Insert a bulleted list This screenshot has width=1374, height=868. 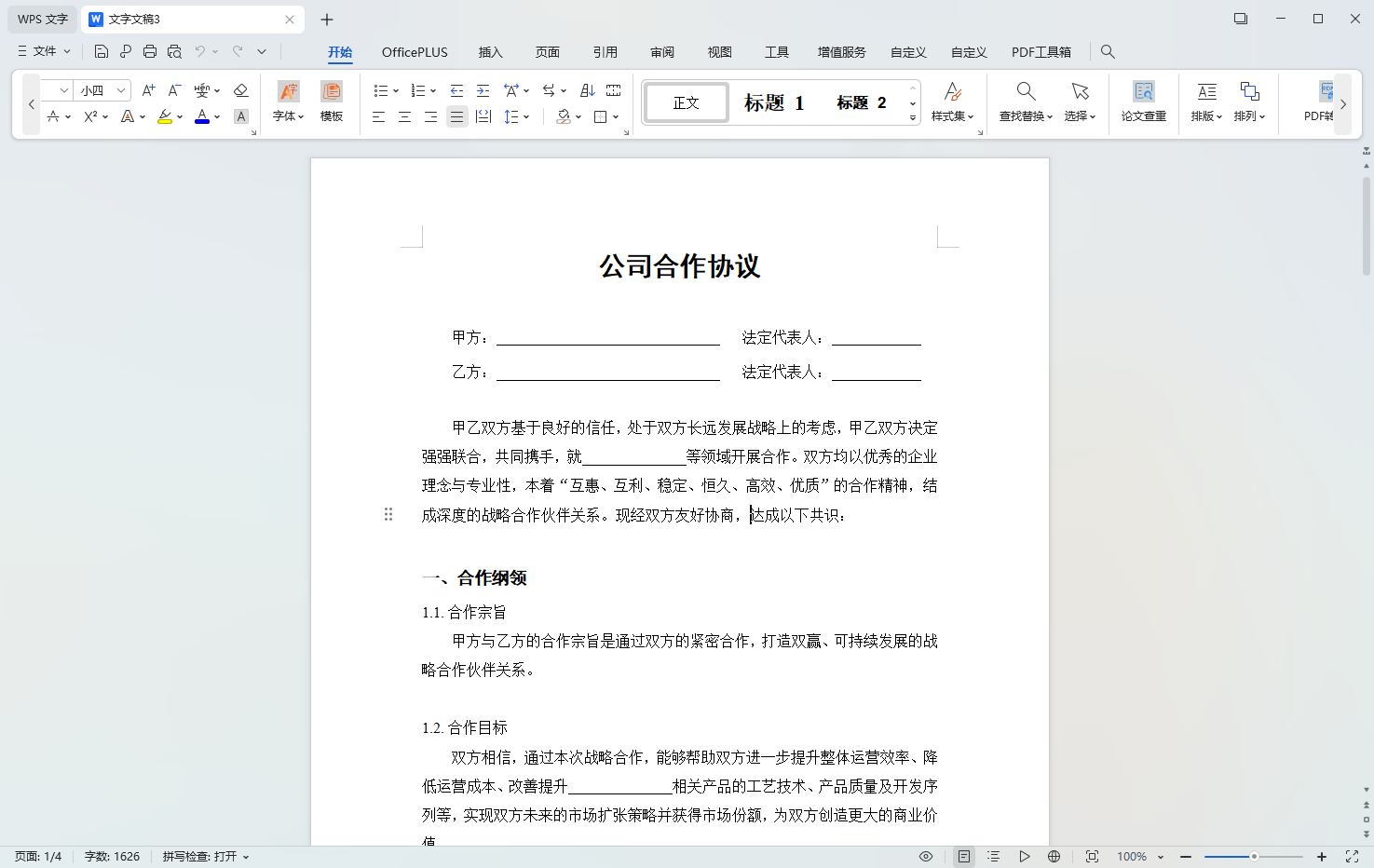click(381, 89)
